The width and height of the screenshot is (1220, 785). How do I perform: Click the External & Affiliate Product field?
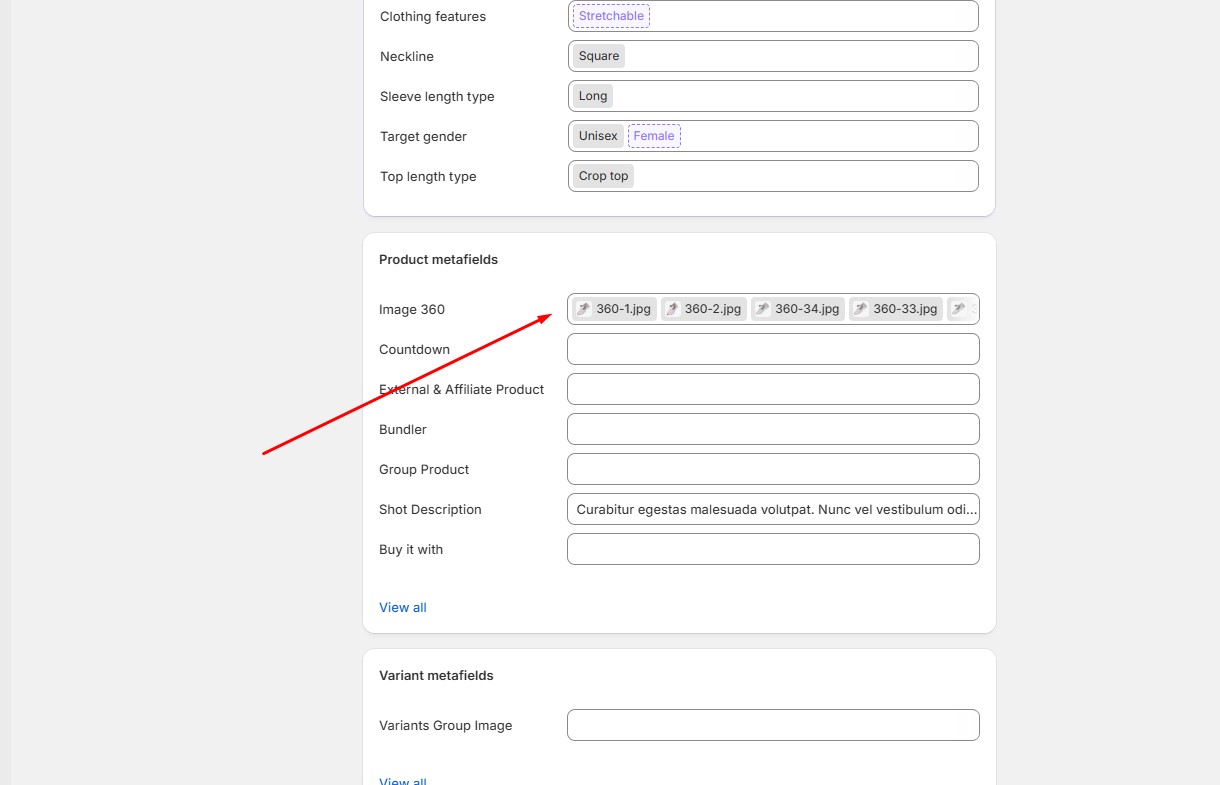(x=772, y=389)
